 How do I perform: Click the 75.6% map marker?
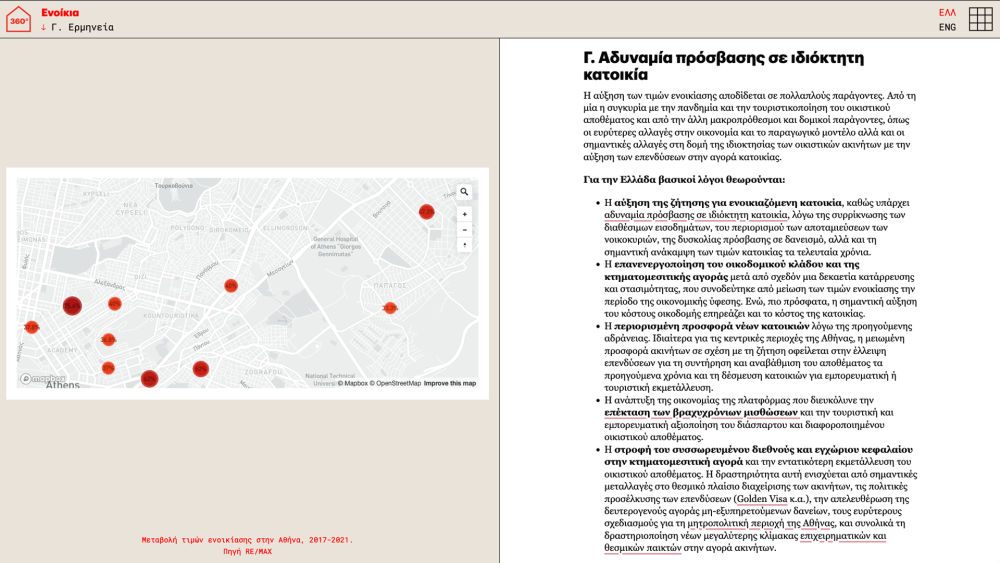click(72, 306)
